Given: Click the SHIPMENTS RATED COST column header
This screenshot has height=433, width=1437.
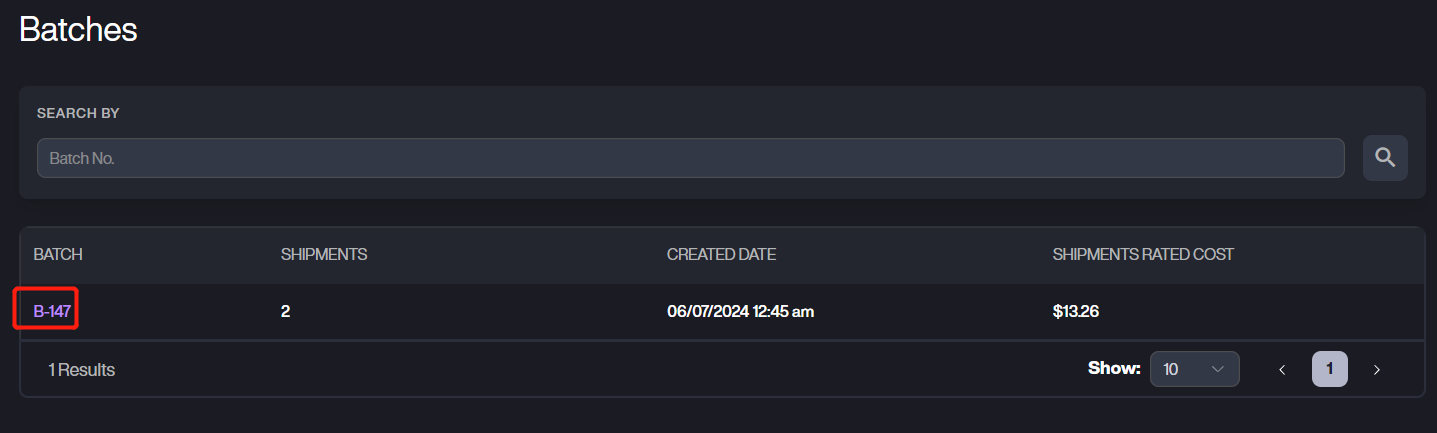Looking at the screenshot, I should [1143, 255].
